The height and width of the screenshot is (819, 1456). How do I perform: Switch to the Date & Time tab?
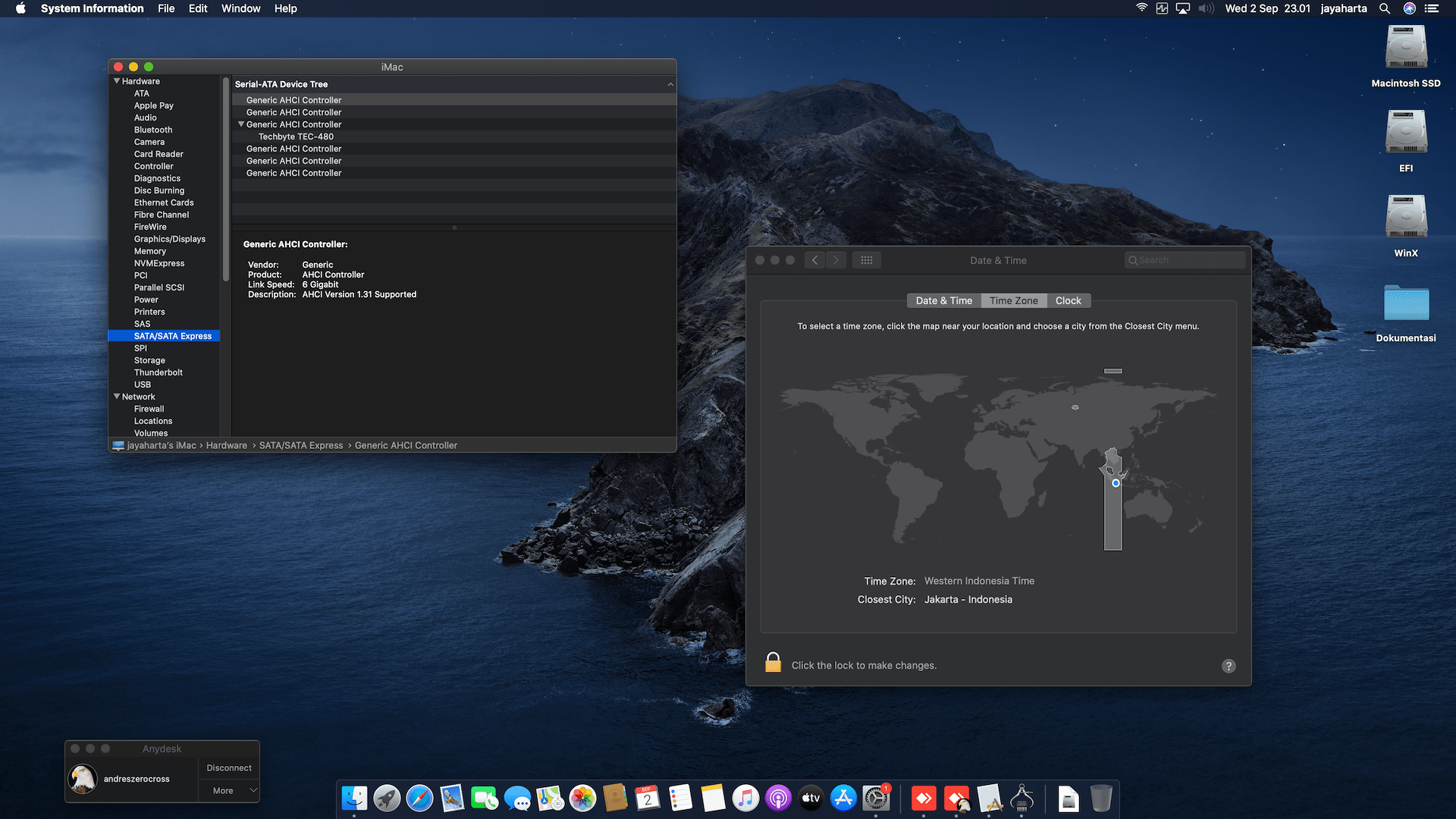(x=943, y=301)
